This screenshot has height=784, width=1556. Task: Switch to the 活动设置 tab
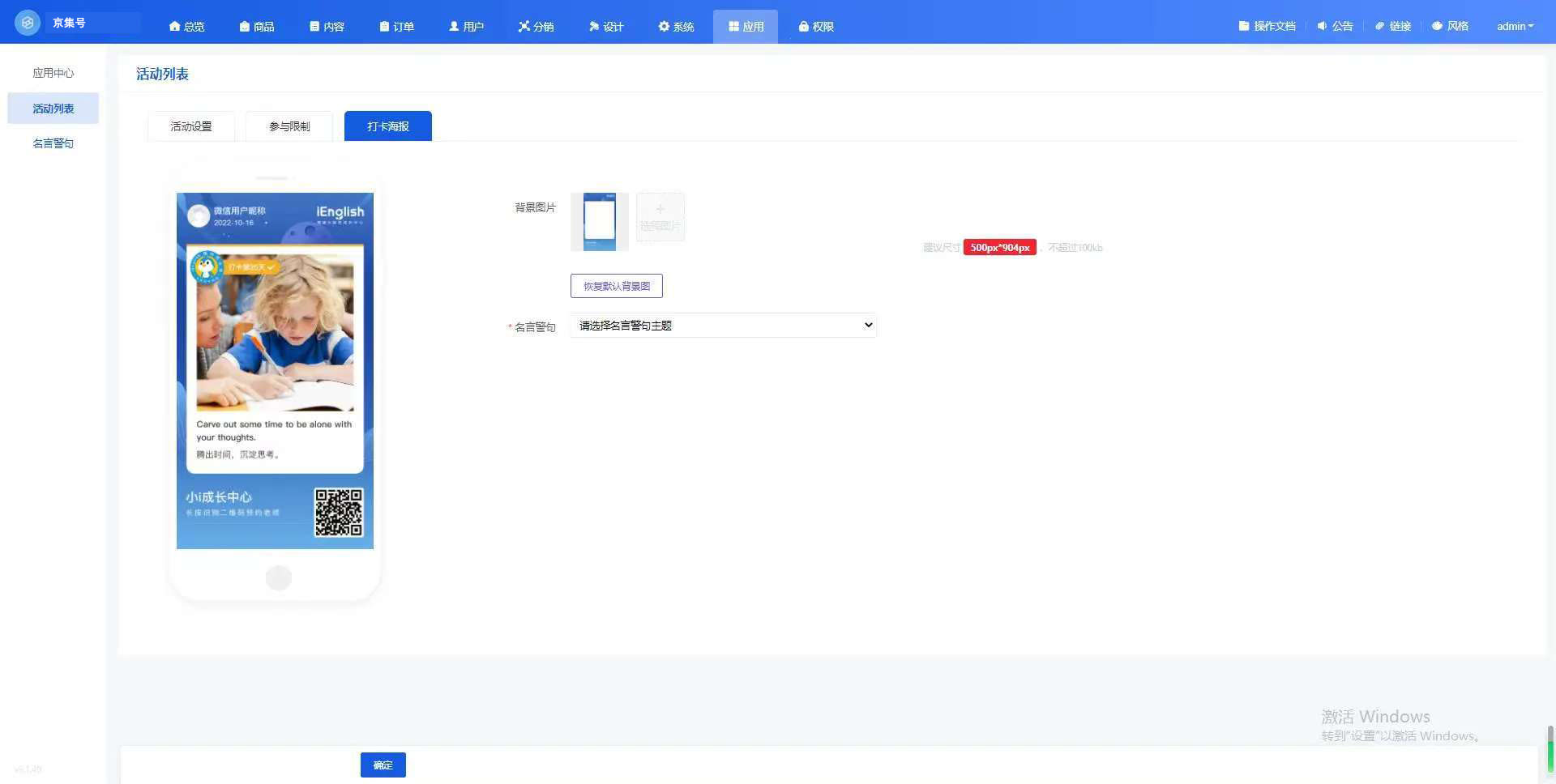tap(191, 126)
